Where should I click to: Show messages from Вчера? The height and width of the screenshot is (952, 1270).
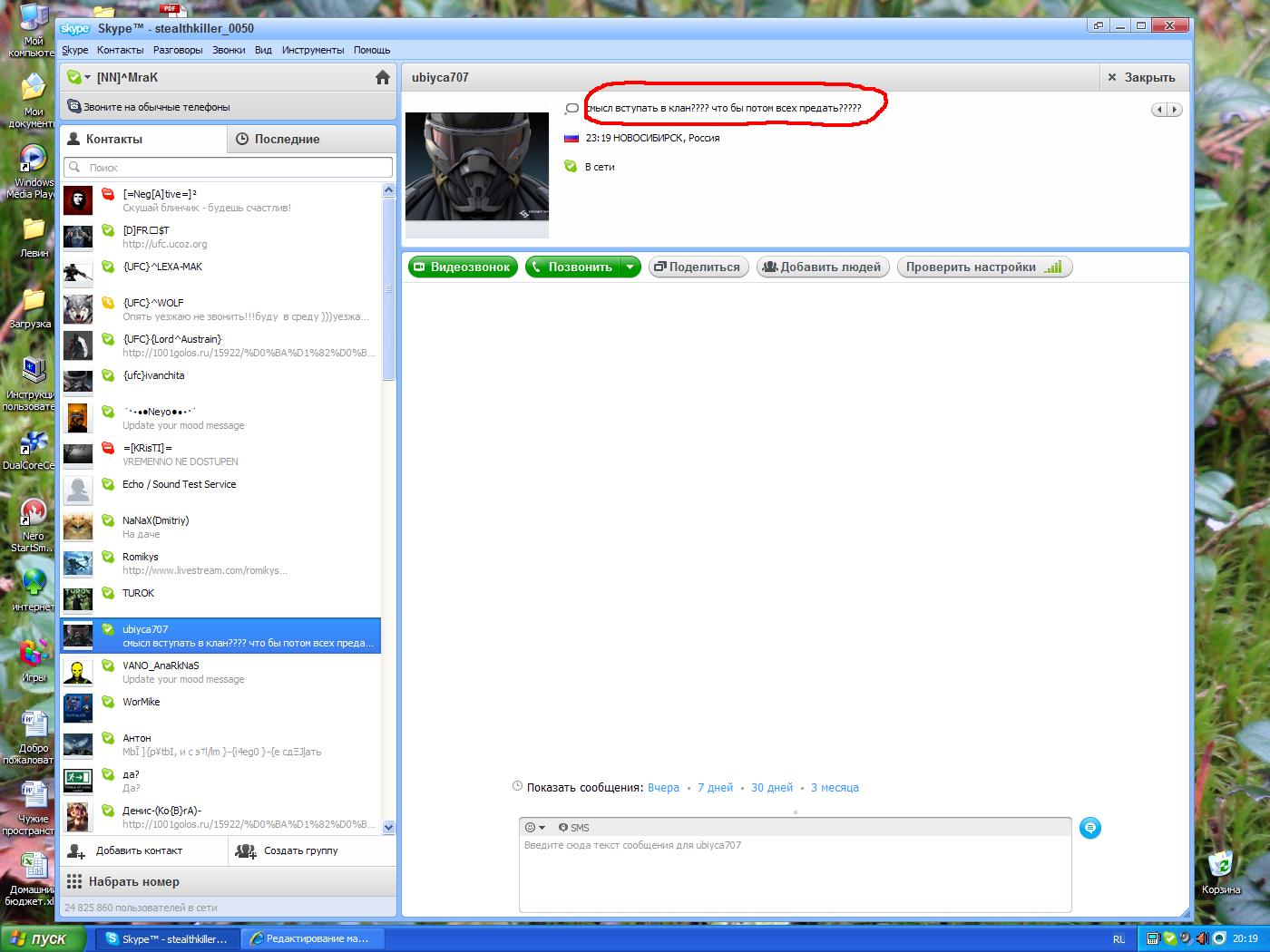(663, 788)
